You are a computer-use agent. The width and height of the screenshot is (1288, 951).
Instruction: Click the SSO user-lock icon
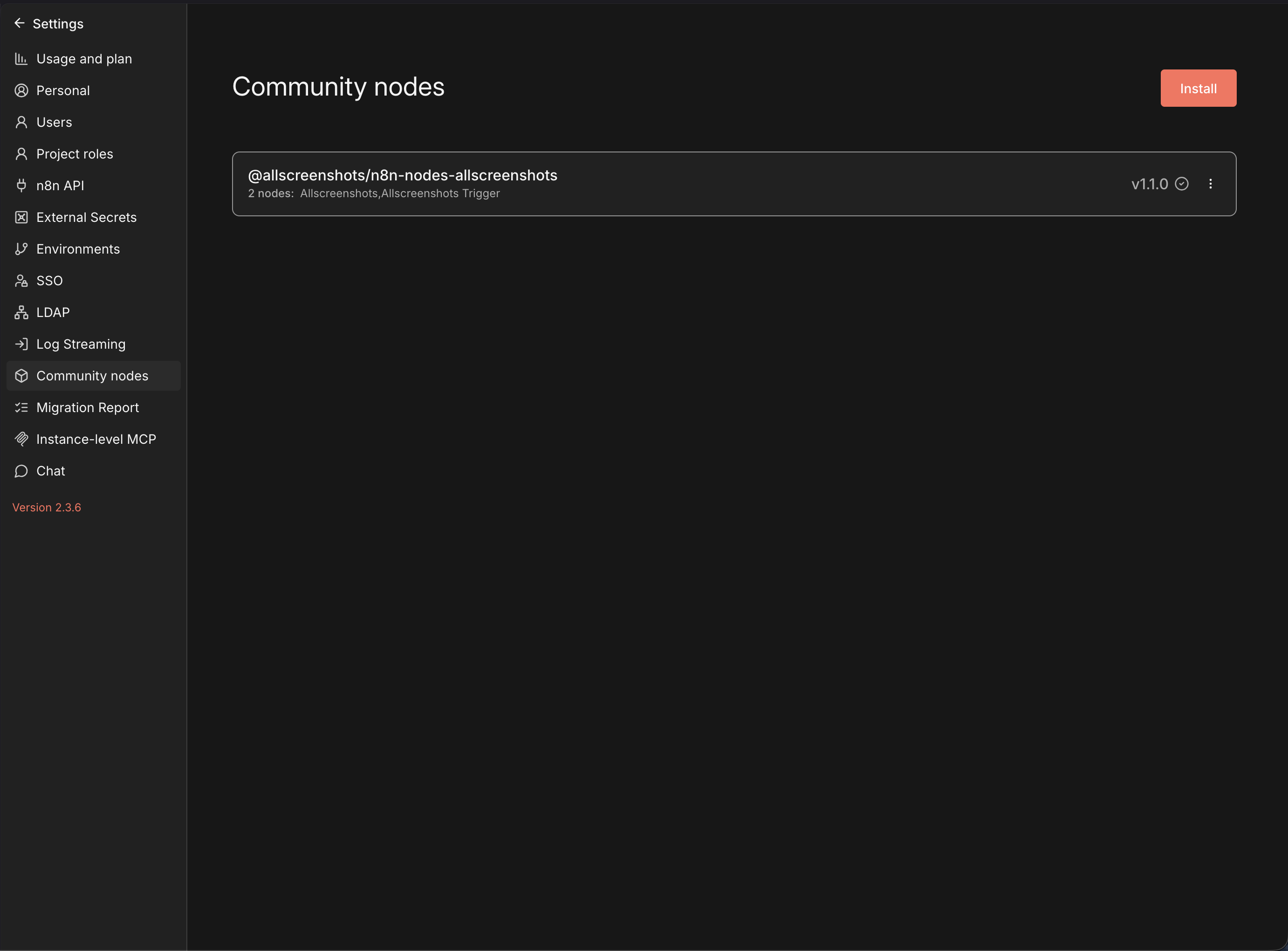21,280
